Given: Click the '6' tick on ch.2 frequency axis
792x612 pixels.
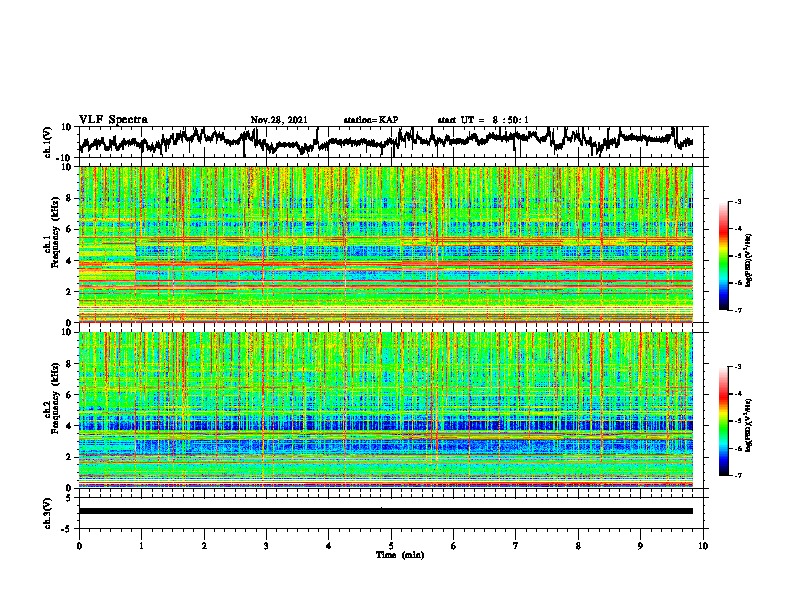Looking at the screenshot, I should coord(70,395).
